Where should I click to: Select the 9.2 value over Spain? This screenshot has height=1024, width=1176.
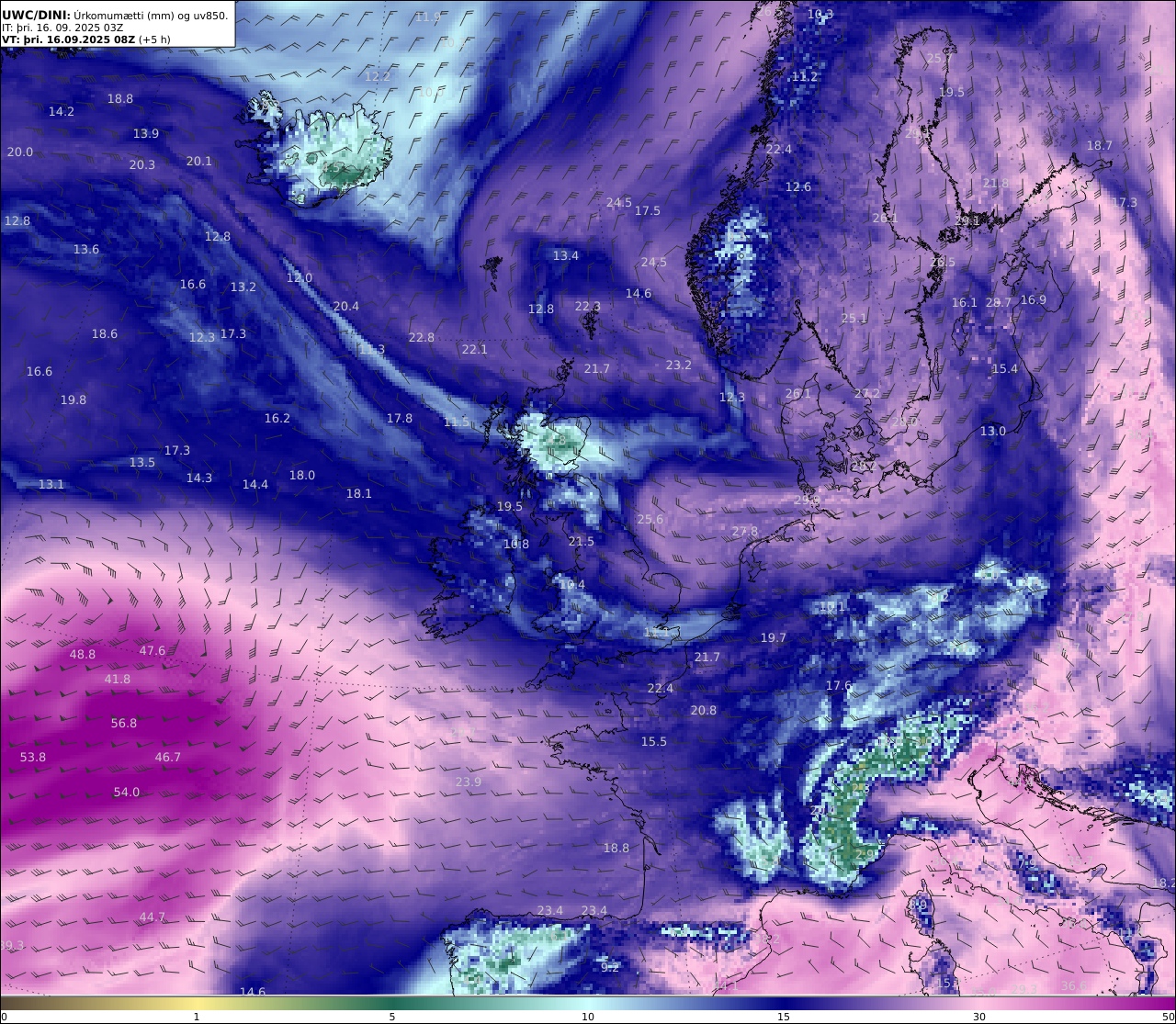[x=610, y=967]
